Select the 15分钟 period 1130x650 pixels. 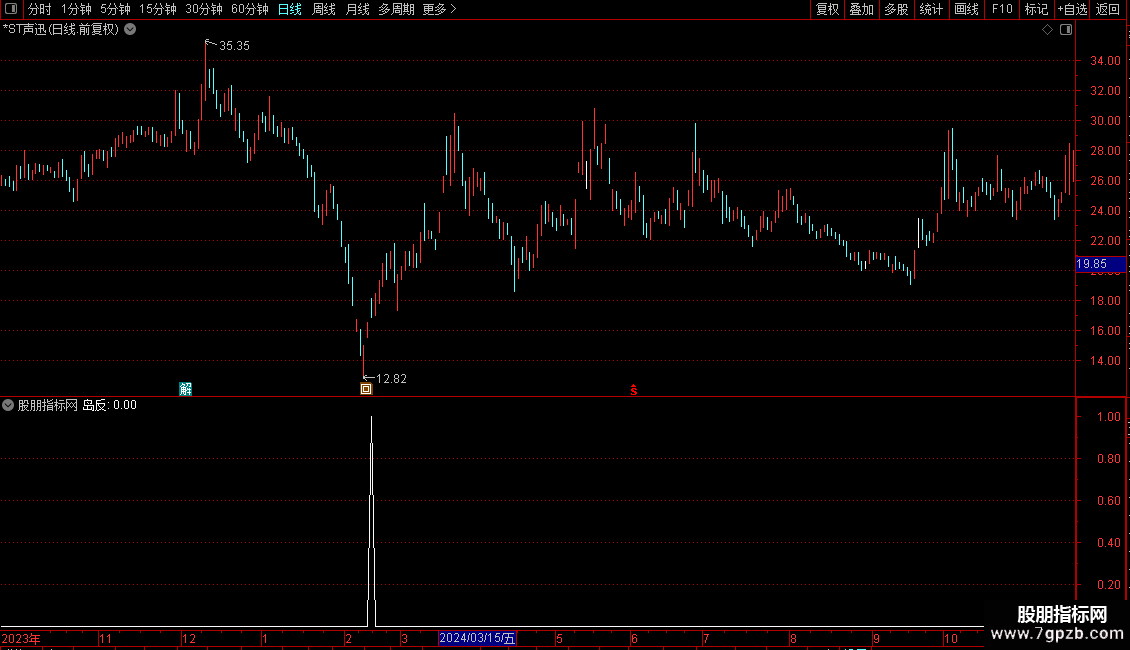pyautogui.click(x=158, y=9)
